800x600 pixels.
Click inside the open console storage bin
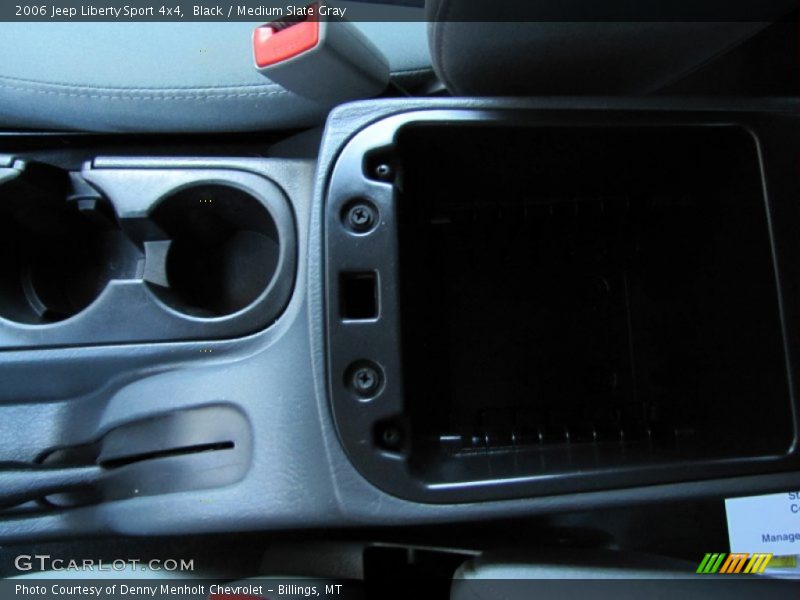[x=590, y=290]
